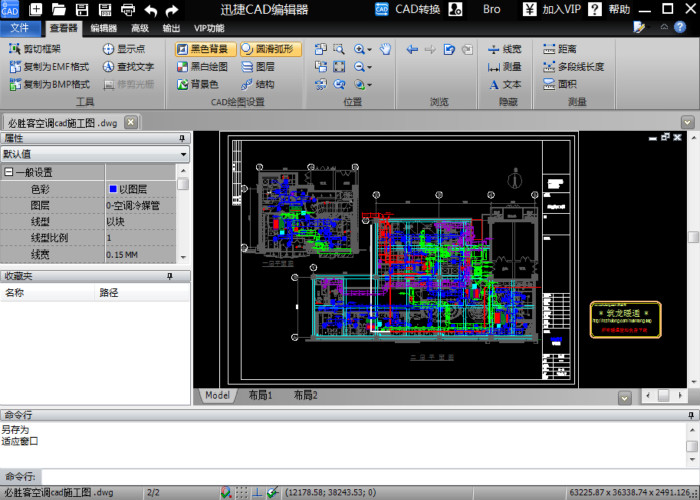Viewport: 700px width, 500px height.
Task: Print the drawing with the printer icon
Action: pos(128,9)
